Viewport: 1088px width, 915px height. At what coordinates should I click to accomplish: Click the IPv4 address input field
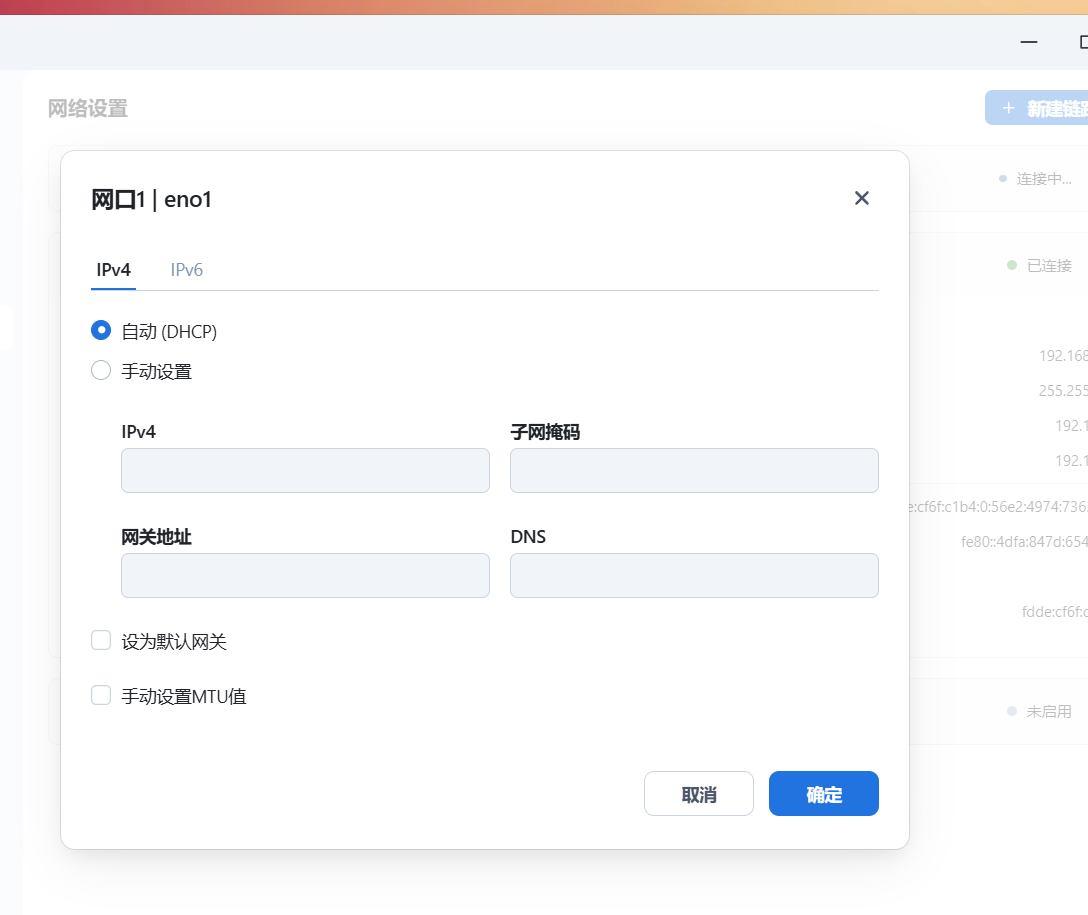point(305,470)
